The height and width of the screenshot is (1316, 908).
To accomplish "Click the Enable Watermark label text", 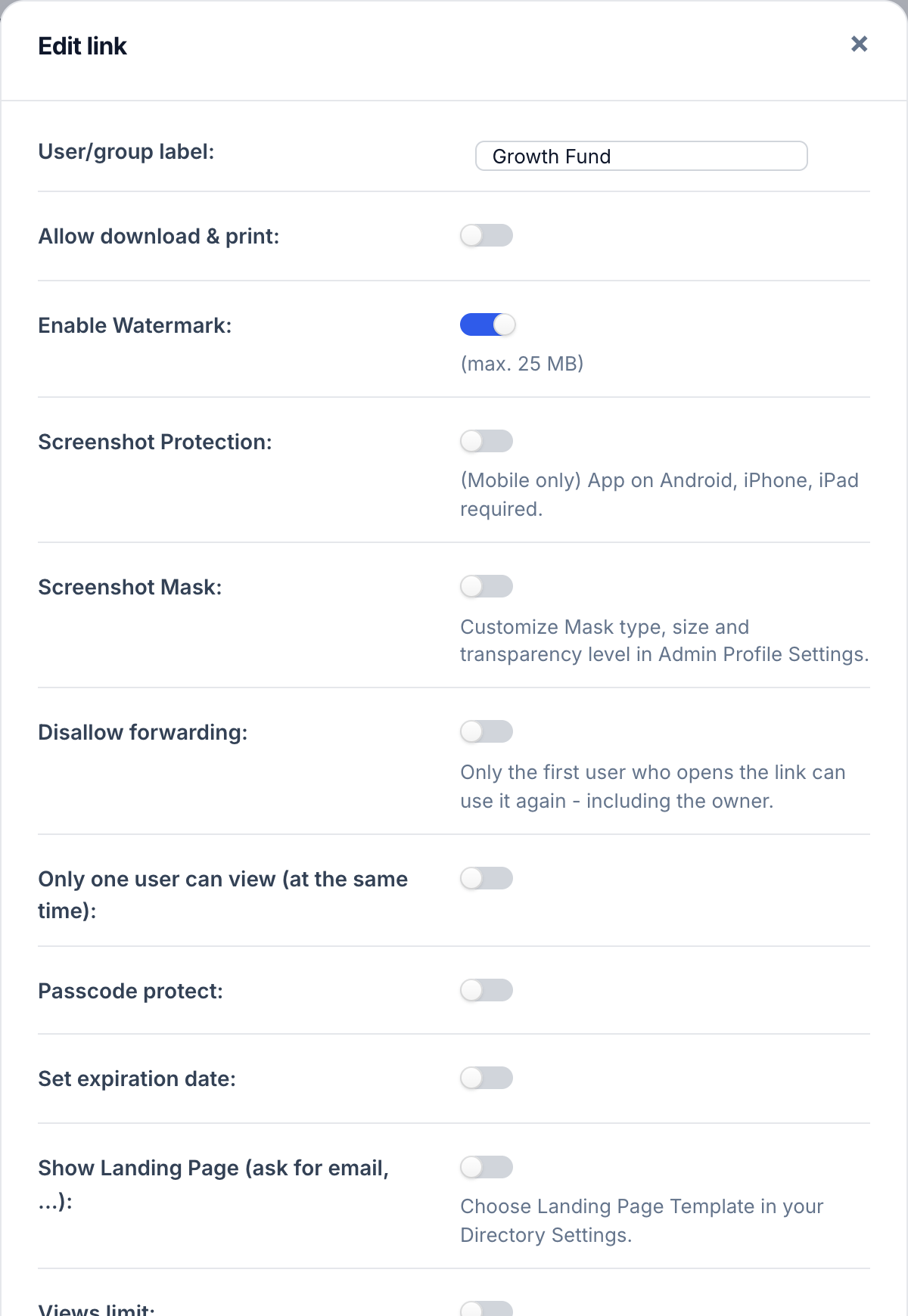I will (x=135, y=325).
